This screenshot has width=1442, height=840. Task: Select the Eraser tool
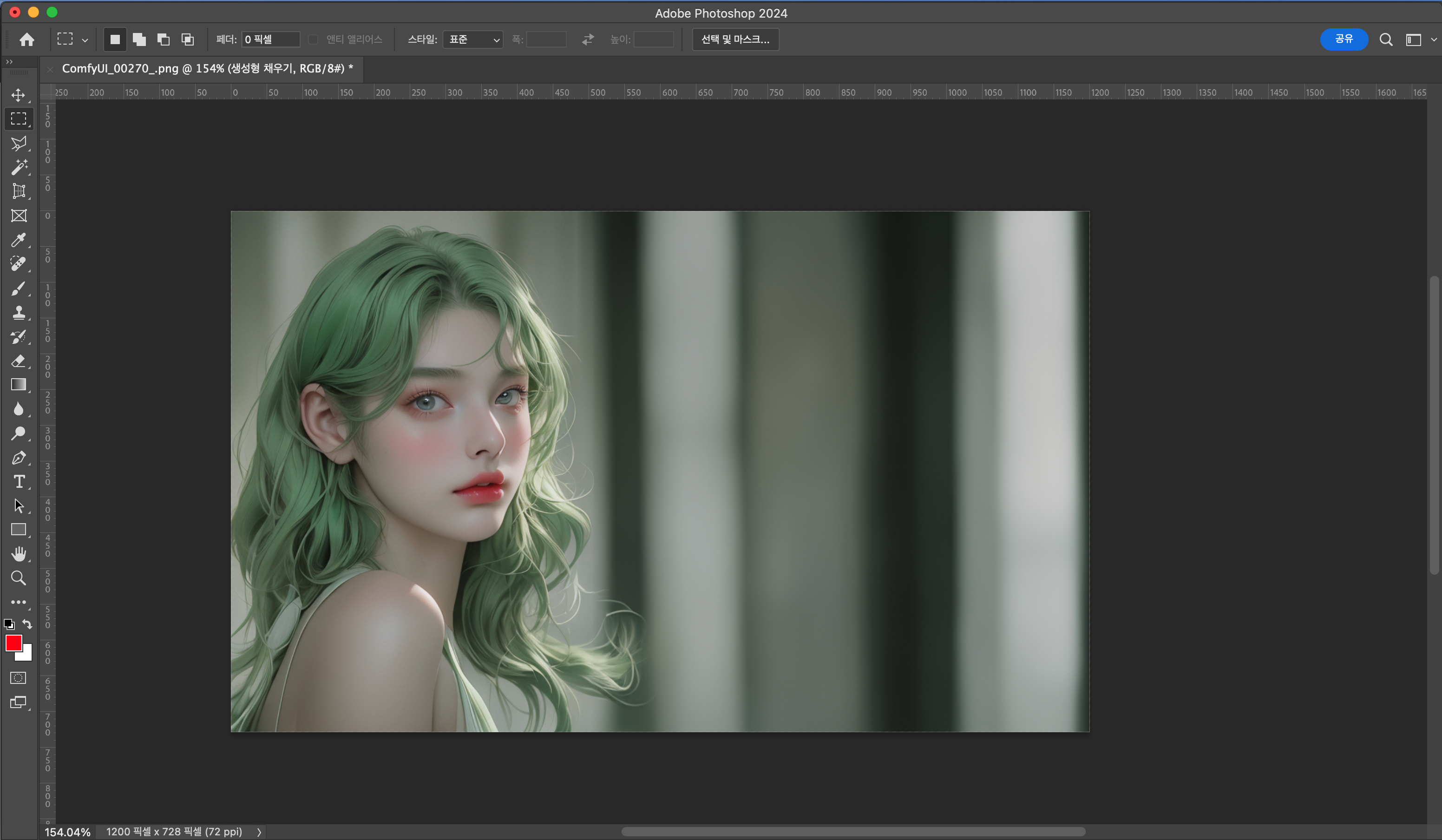tap(18, 361)
